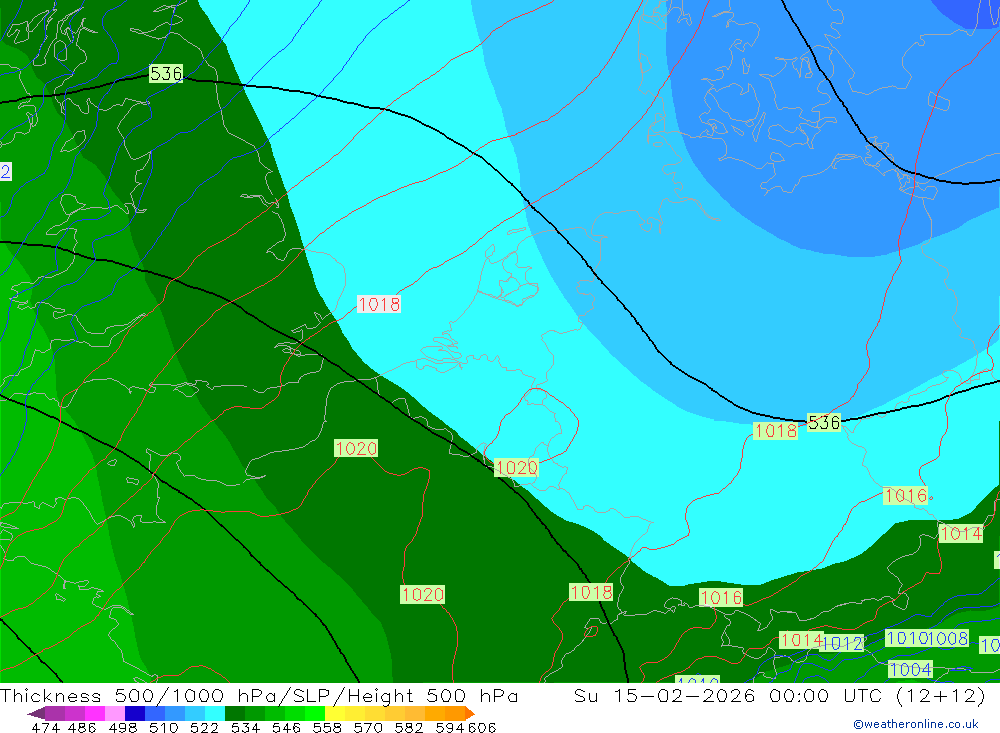Click the cyan legend swatch above 522

tap(215, 713)
